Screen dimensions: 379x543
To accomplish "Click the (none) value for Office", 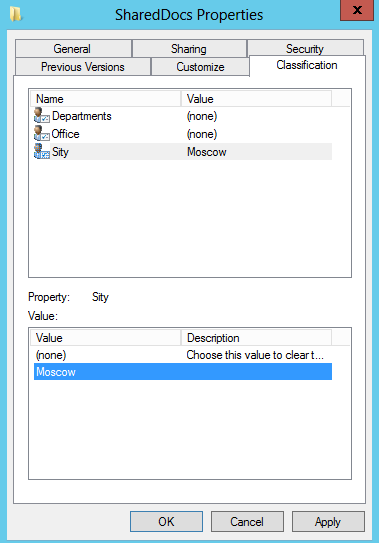I will (x=202, y=134).
